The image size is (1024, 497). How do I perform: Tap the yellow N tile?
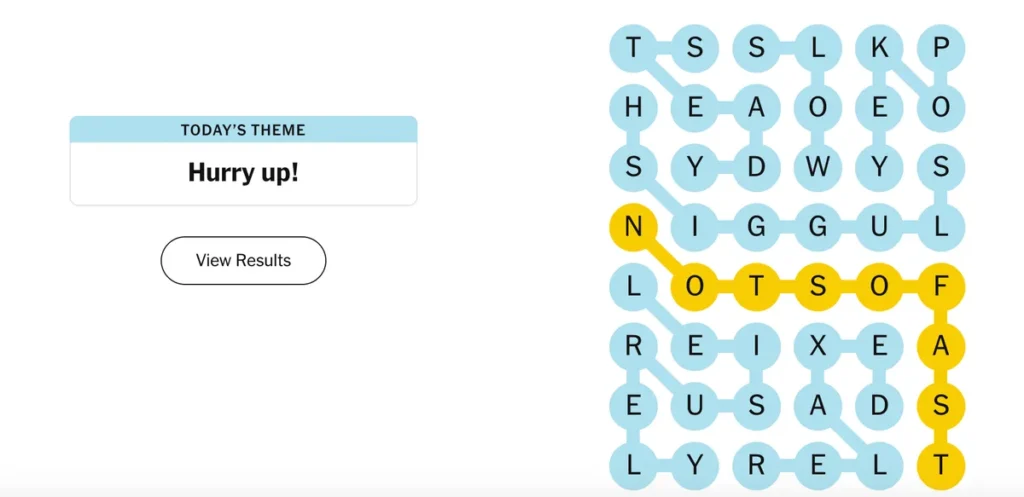click(633, 227)
